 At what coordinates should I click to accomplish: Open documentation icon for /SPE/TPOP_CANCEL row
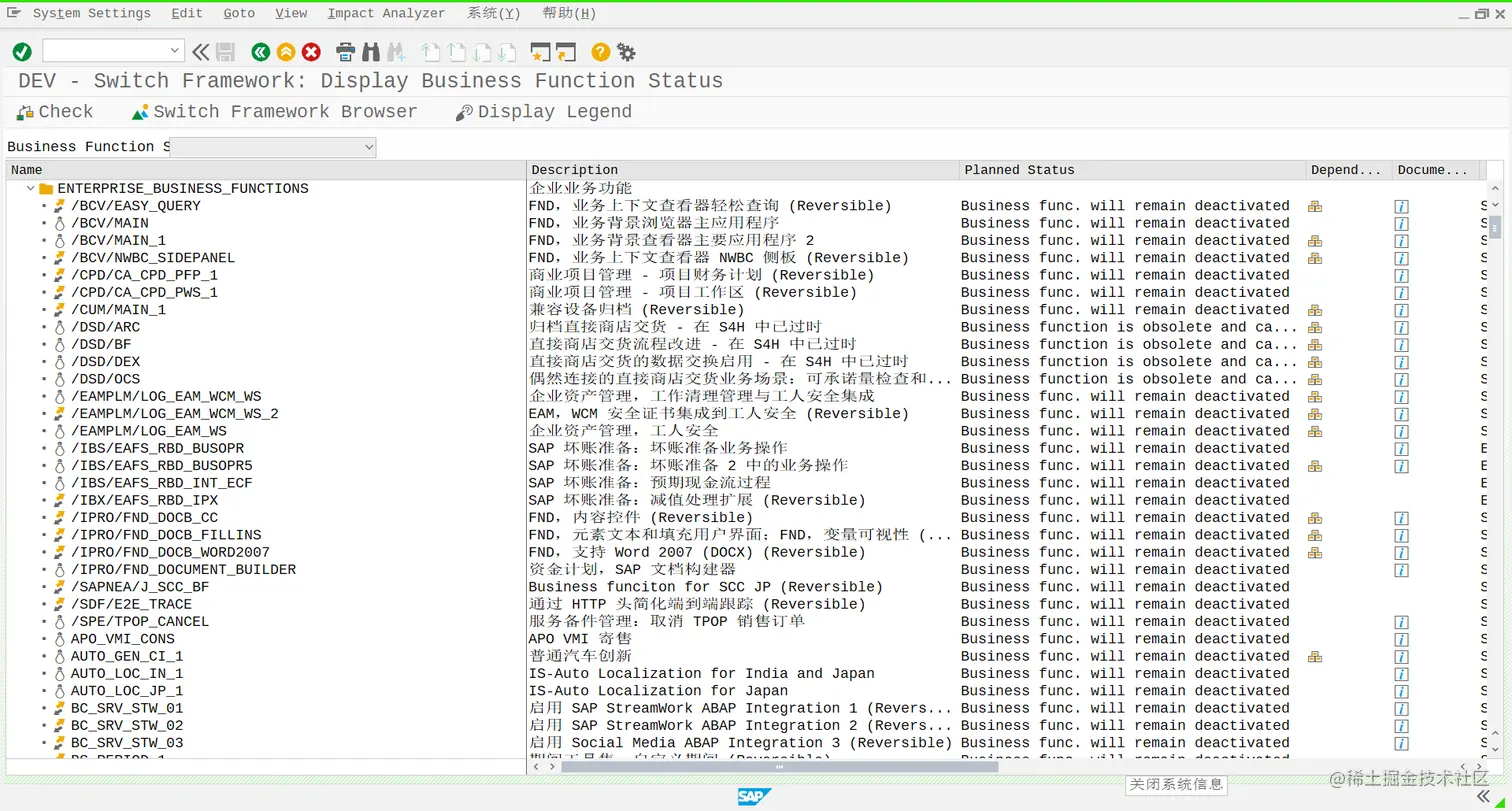pyautogui.click(x=1402, y=622)
